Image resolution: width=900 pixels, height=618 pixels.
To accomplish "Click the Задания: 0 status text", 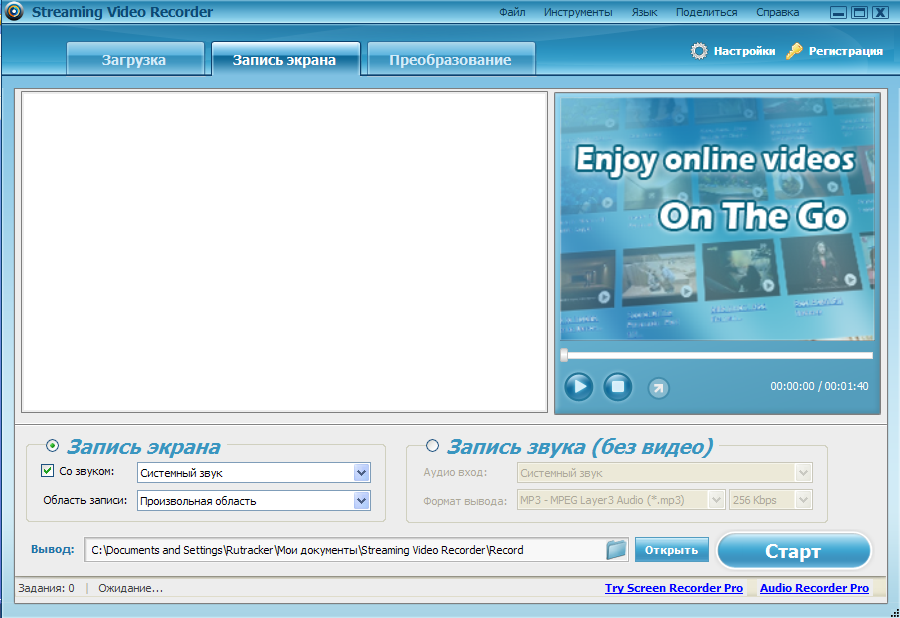I will [x=46, y=588].
